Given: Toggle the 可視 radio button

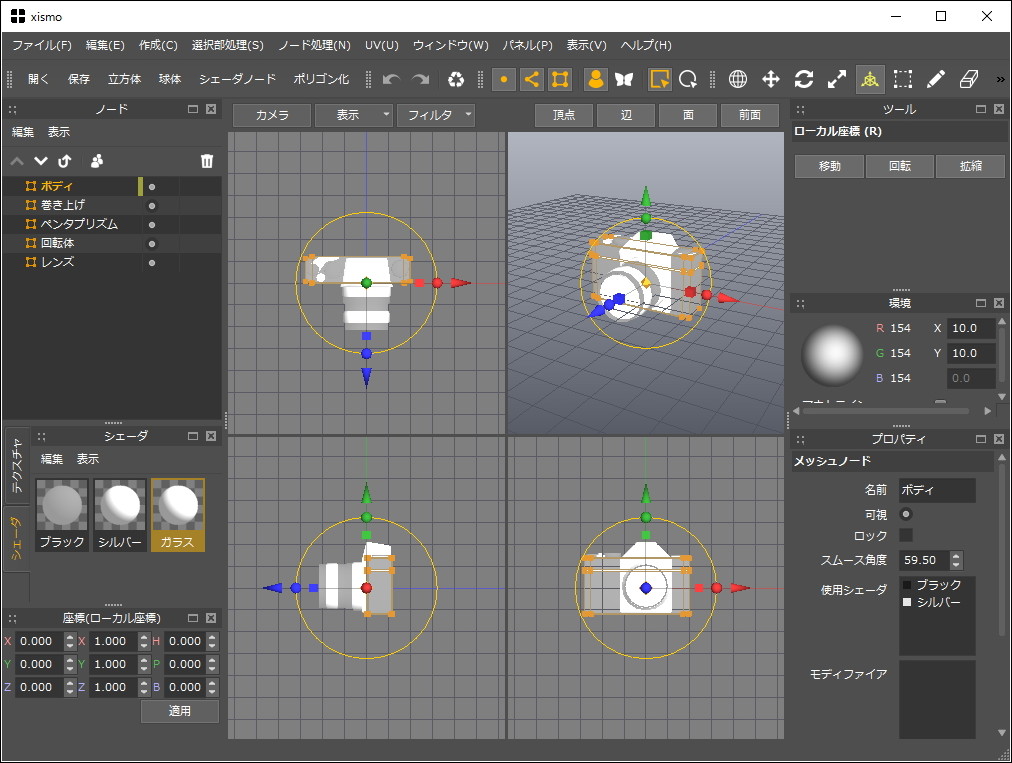Looking at the screenshot, I should click(x=906, y=514).
